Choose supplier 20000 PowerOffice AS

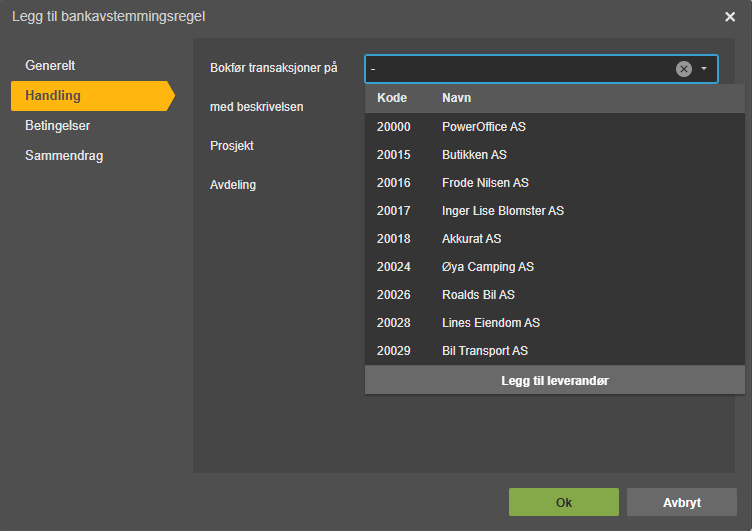click(x=555, y=127)
